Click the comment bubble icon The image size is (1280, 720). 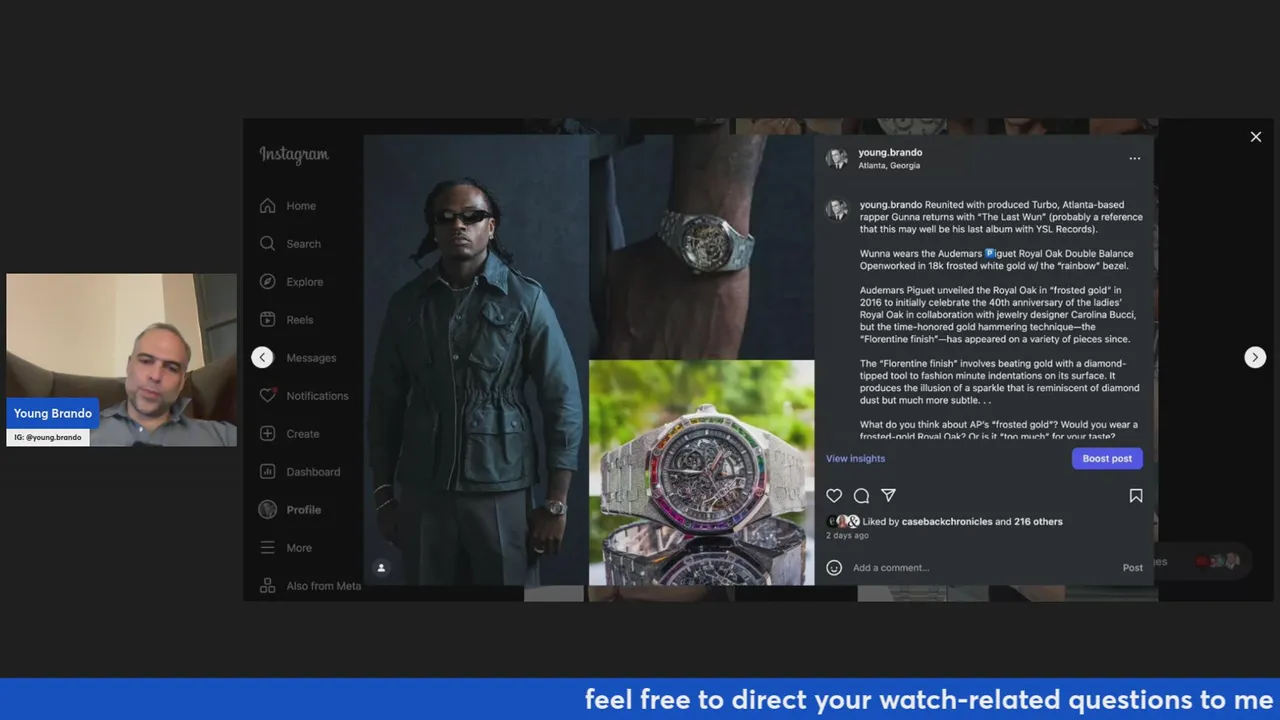click(861, 496)
